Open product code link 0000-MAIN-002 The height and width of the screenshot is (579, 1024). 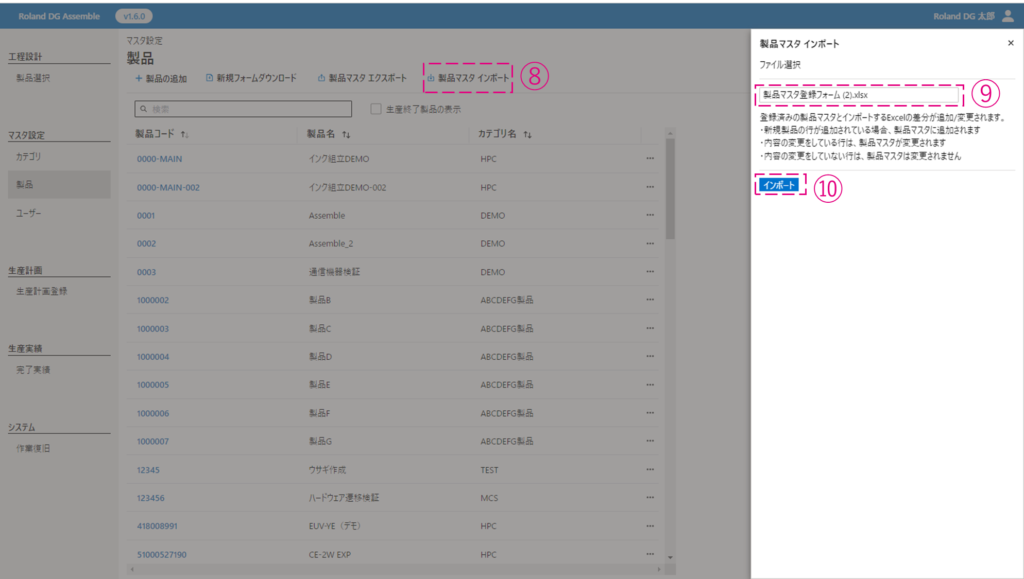(x=168, y=187)
